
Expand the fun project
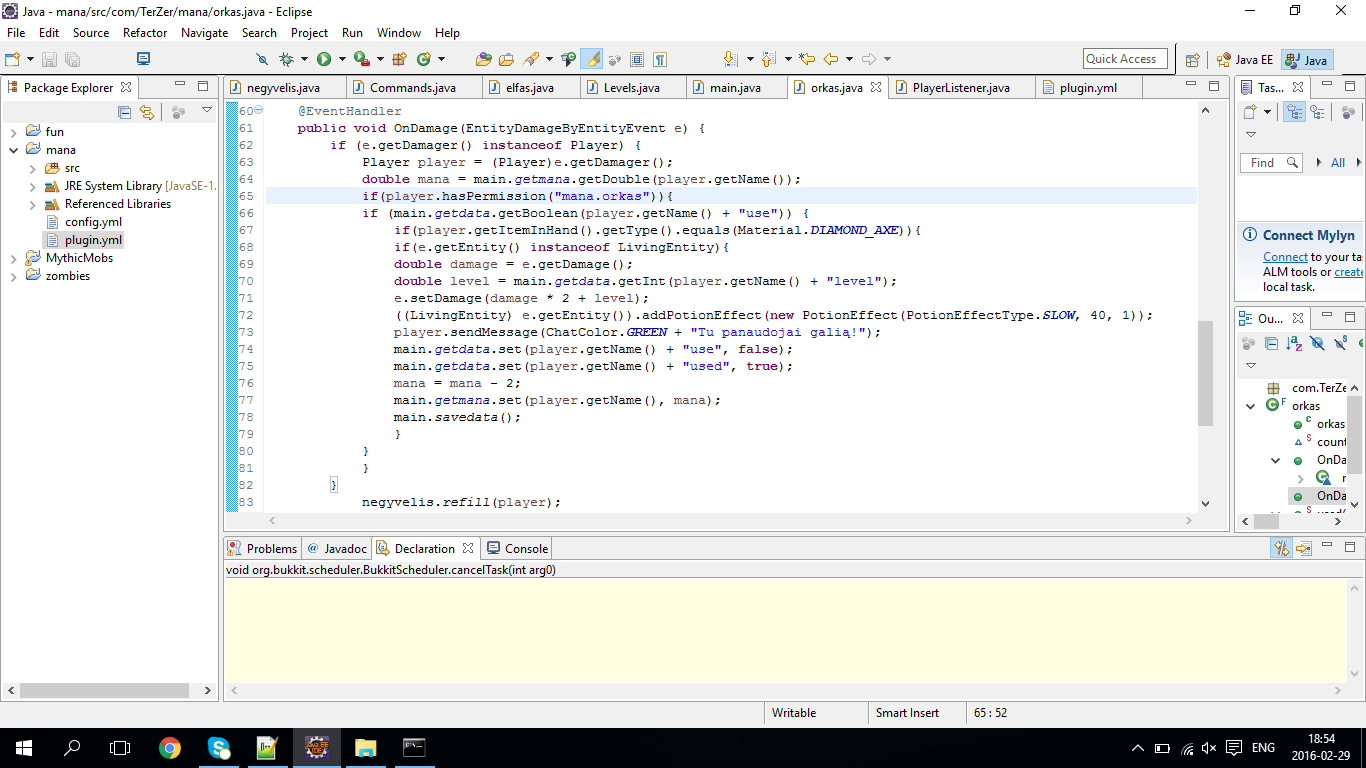(x=13, y=132)
